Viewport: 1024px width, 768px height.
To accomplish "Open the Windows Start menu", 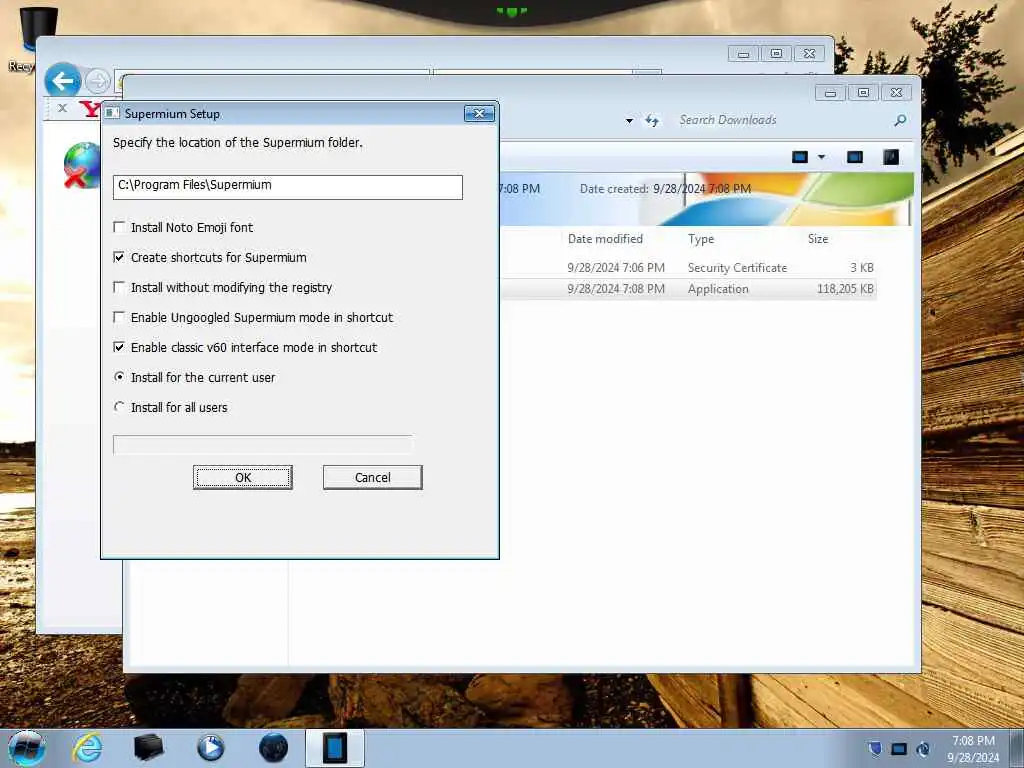I will [27, 748].
